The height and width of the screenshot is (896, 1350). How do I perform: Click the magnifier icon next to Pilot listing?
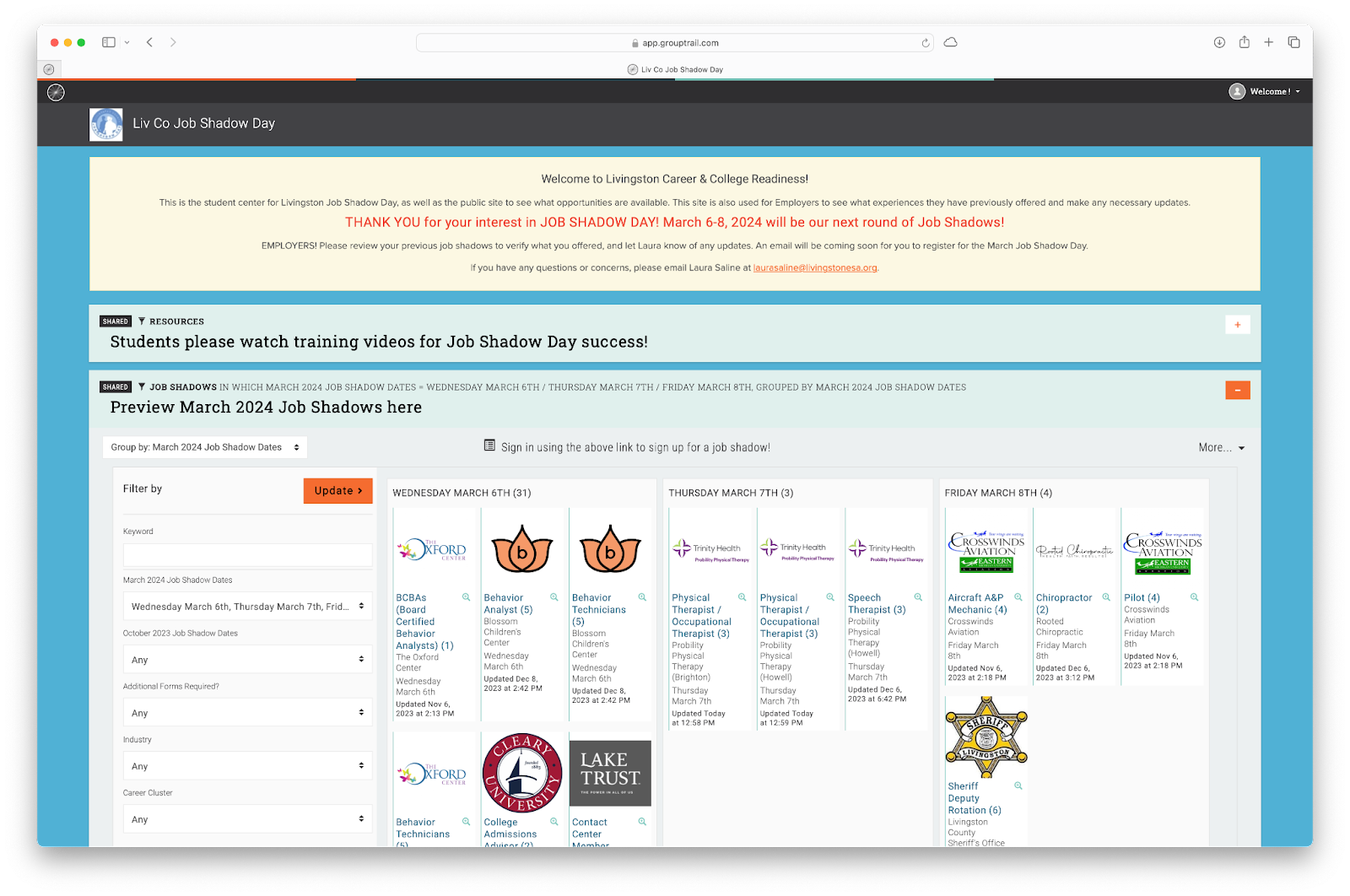[x=1194, y=597]
